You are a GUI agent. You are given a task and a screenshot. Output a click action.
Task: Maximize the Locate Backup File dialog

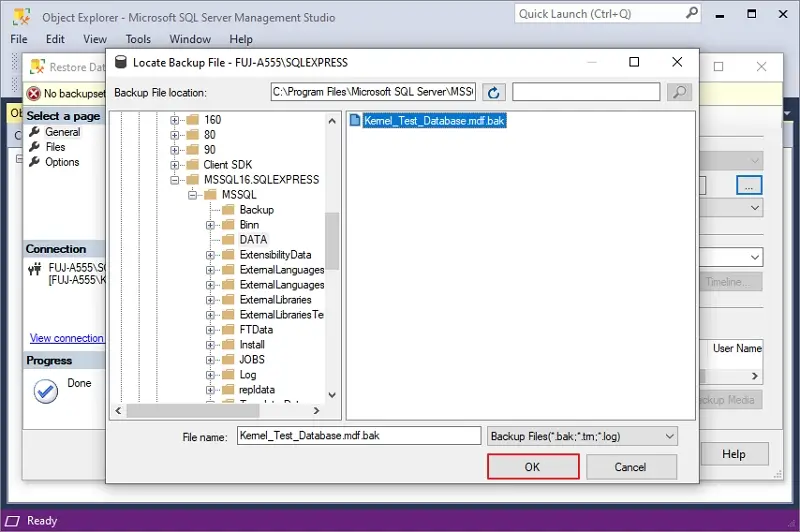[634, 62]
